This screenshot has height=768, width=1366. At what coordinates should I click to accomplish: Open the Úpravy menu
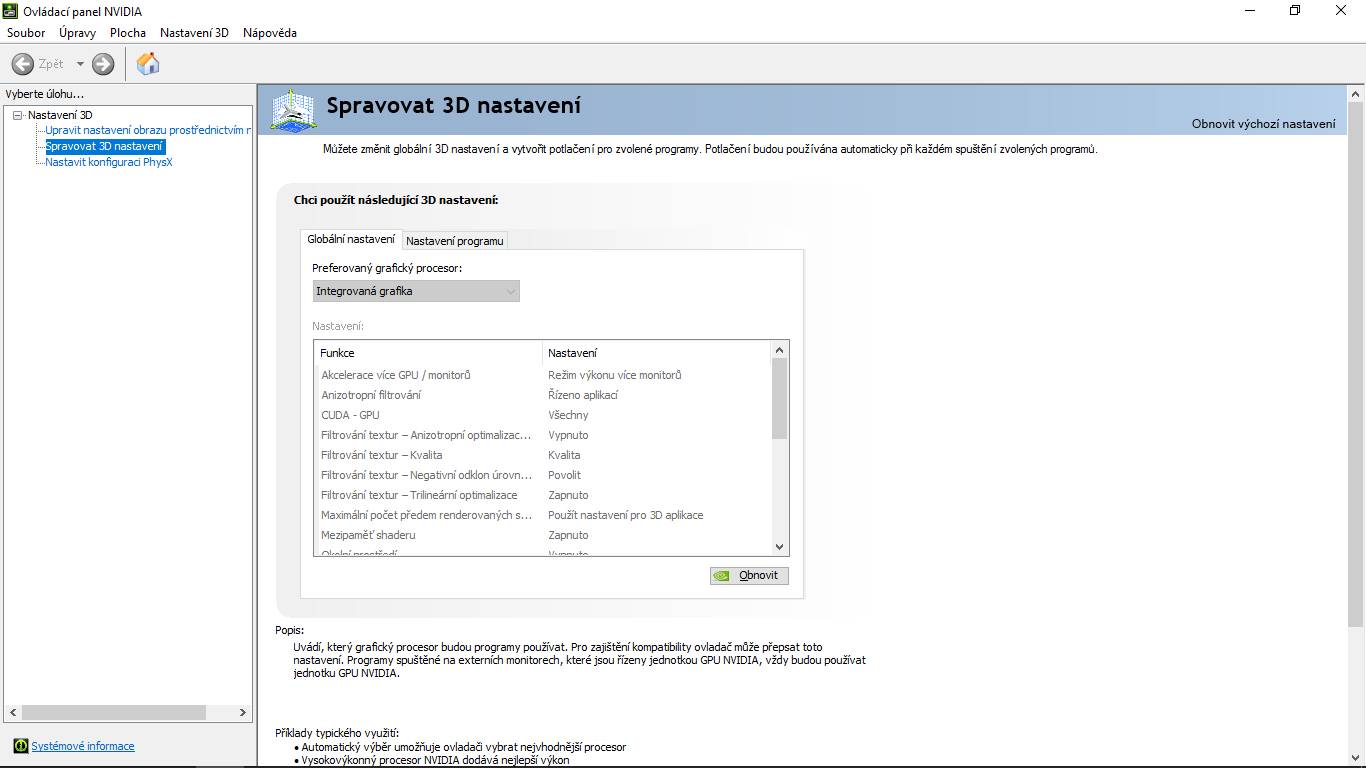77,33
